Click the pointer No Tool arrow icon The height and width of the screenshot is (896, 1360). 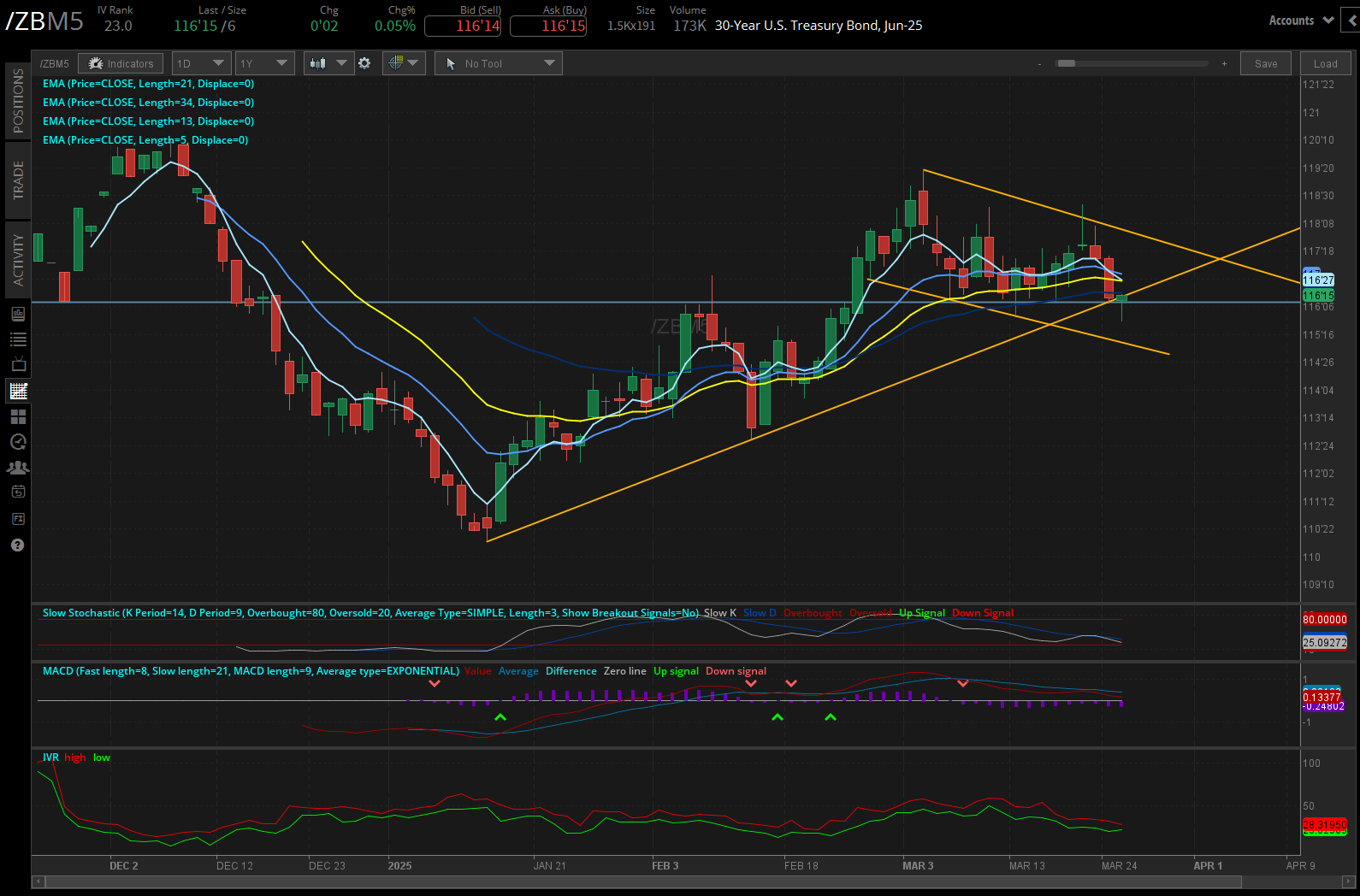(x=451, y=63)
